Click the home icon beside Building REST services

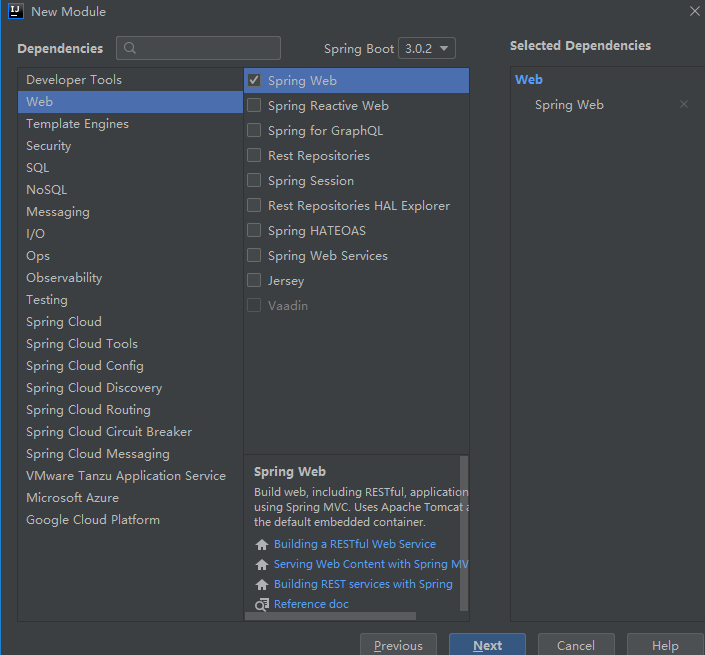[262, 584]
